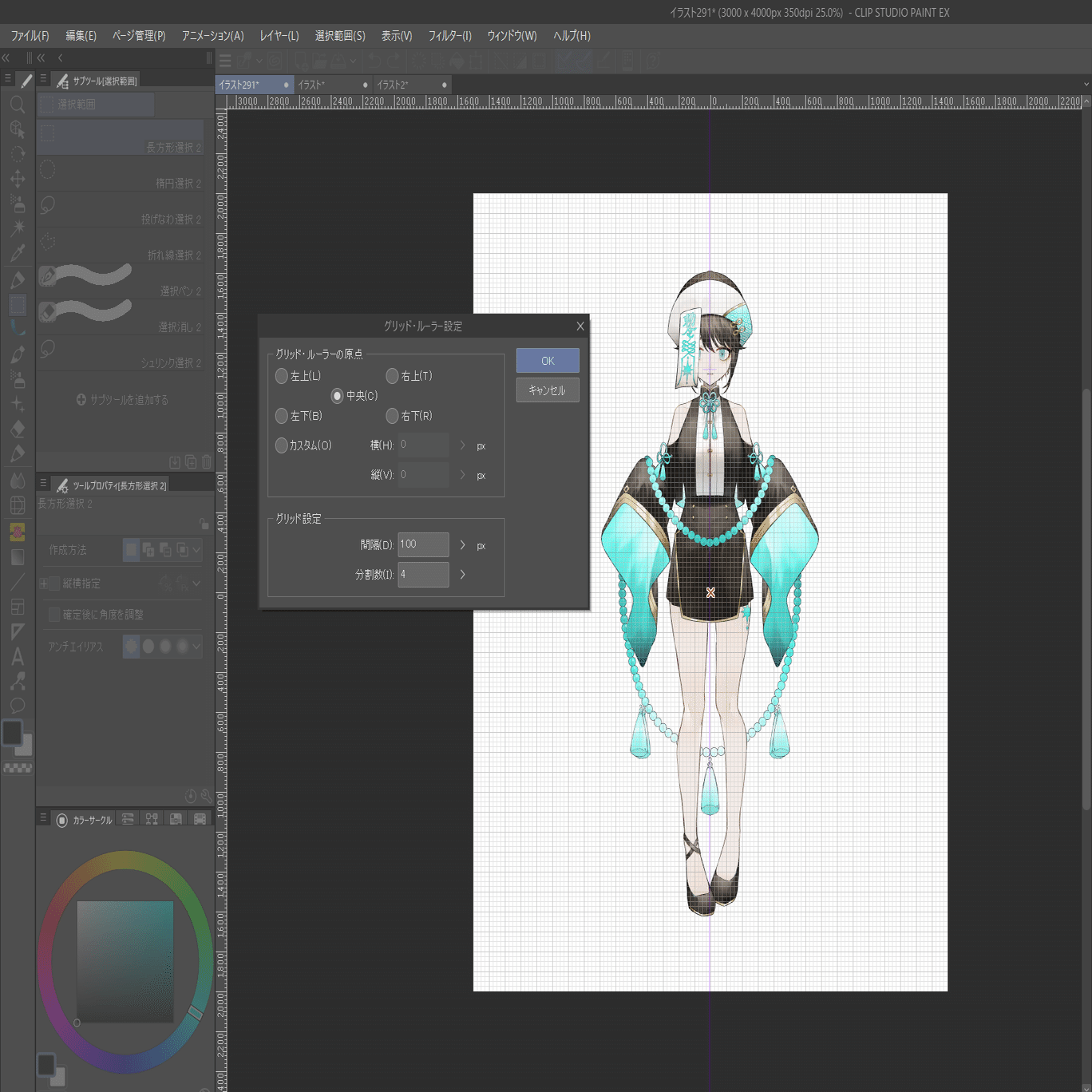Image resolution: width=1092 pixels, height=1092 pixels.
Task: Open the document tab list chevron
Action: pyautogui.click(x=1086, y=85)
